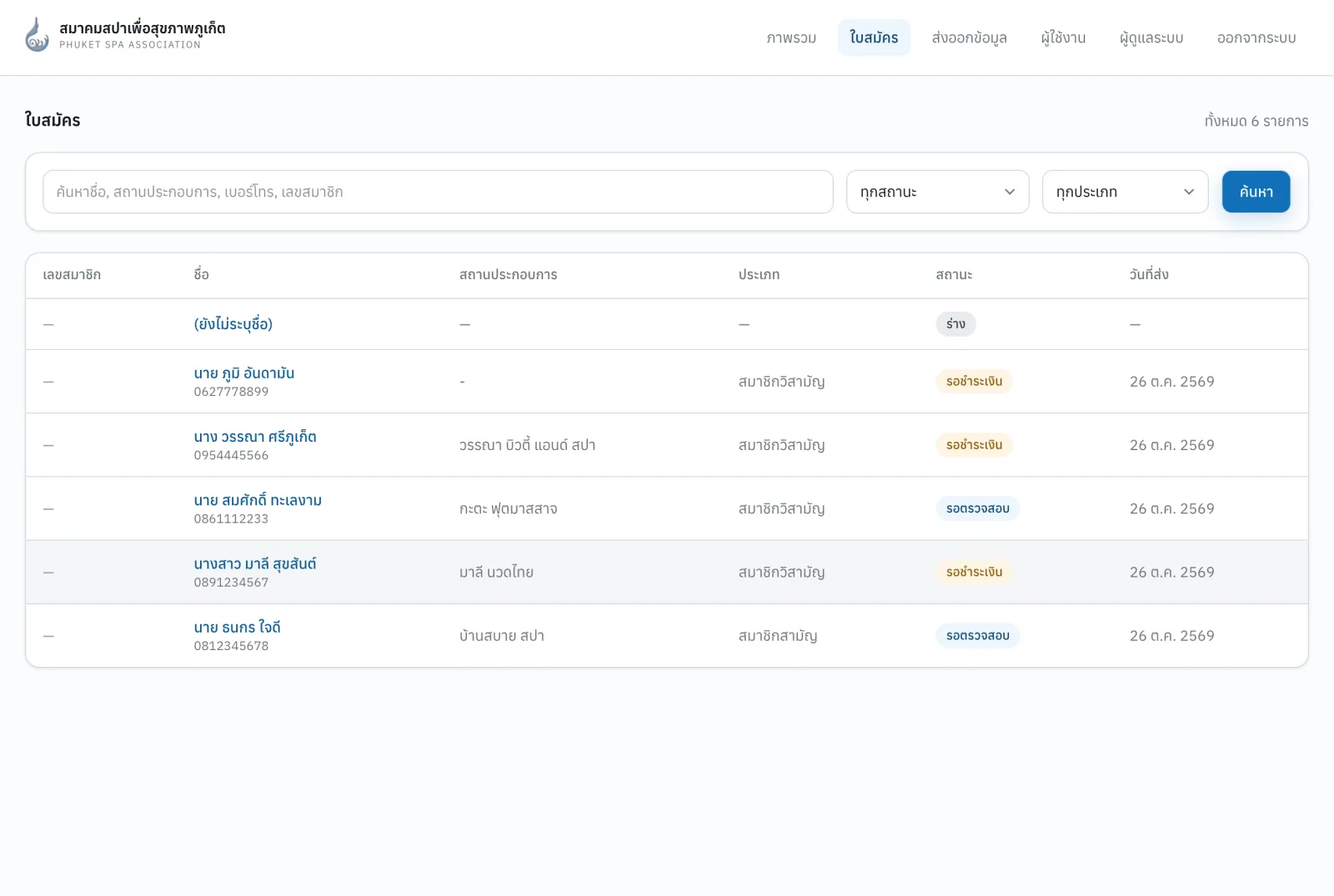
Task: Click ออกจากระบบ to log out
Action: point(1256,38)
